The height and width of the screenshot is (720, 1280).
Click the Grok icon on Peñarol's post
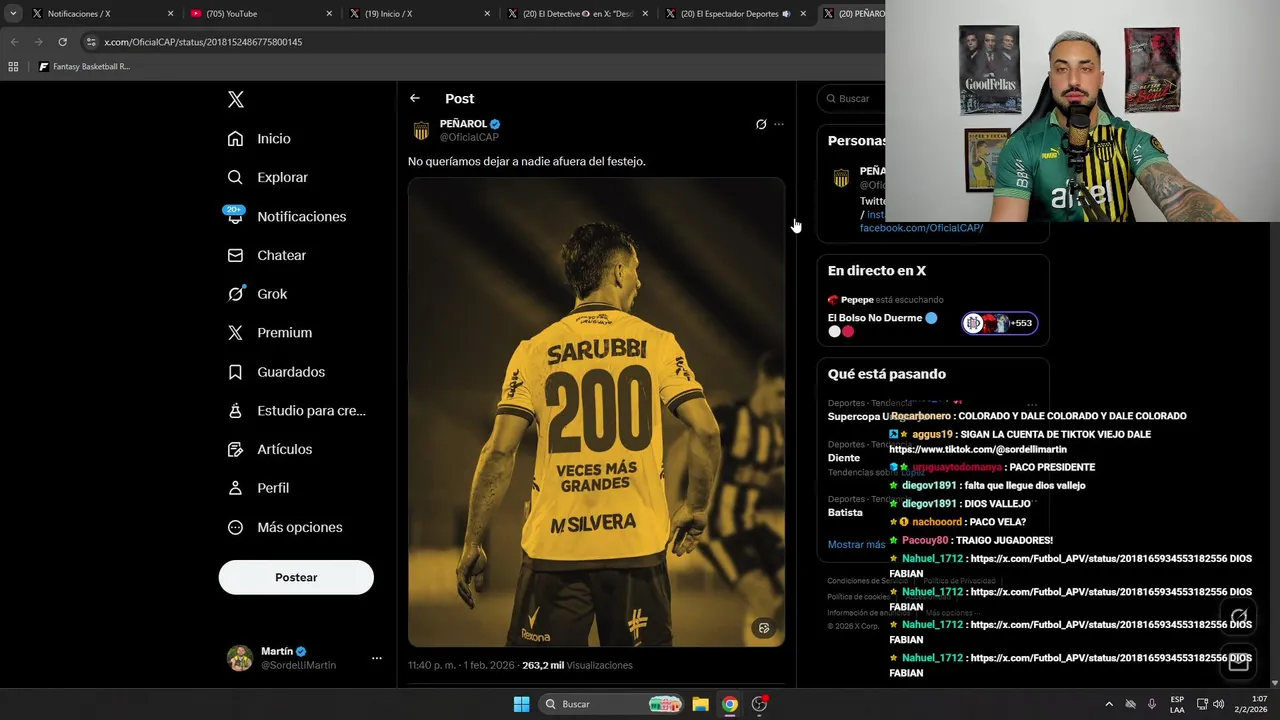click(x=761, y=125)
